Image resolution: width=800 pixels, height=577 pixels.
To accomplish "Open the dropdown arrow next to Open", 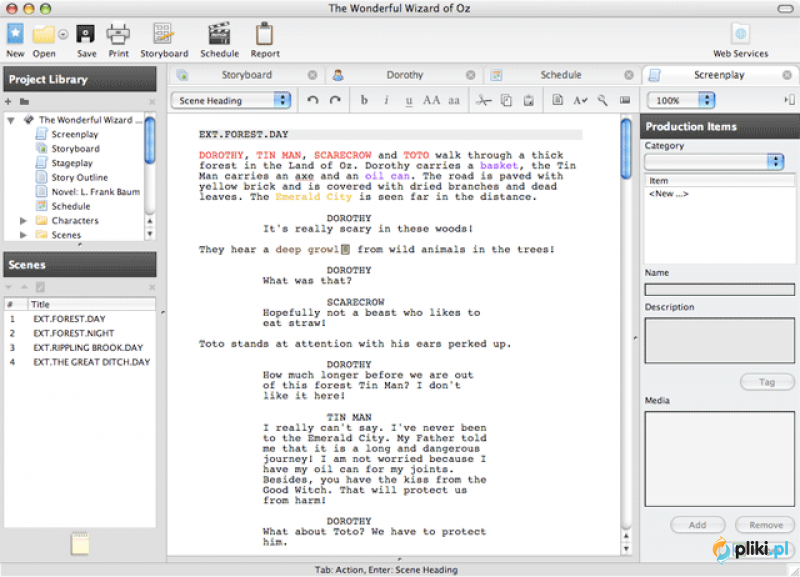I will coord(63,34).
